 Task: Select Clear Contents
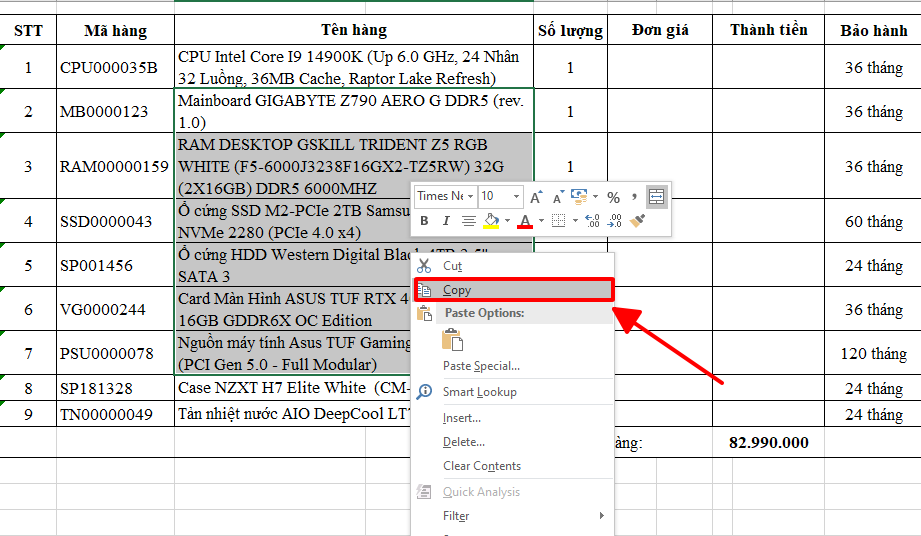click(x=513, y=466)
